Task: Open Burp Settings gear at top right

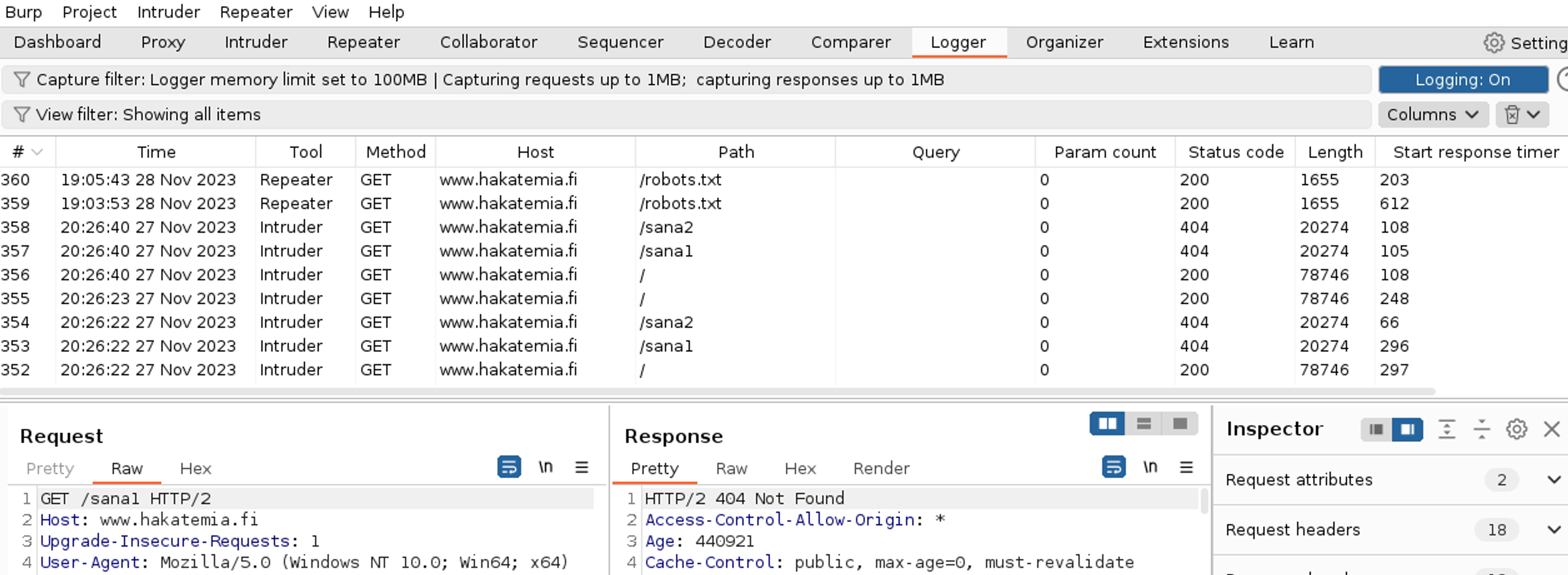Action: 1494,43
